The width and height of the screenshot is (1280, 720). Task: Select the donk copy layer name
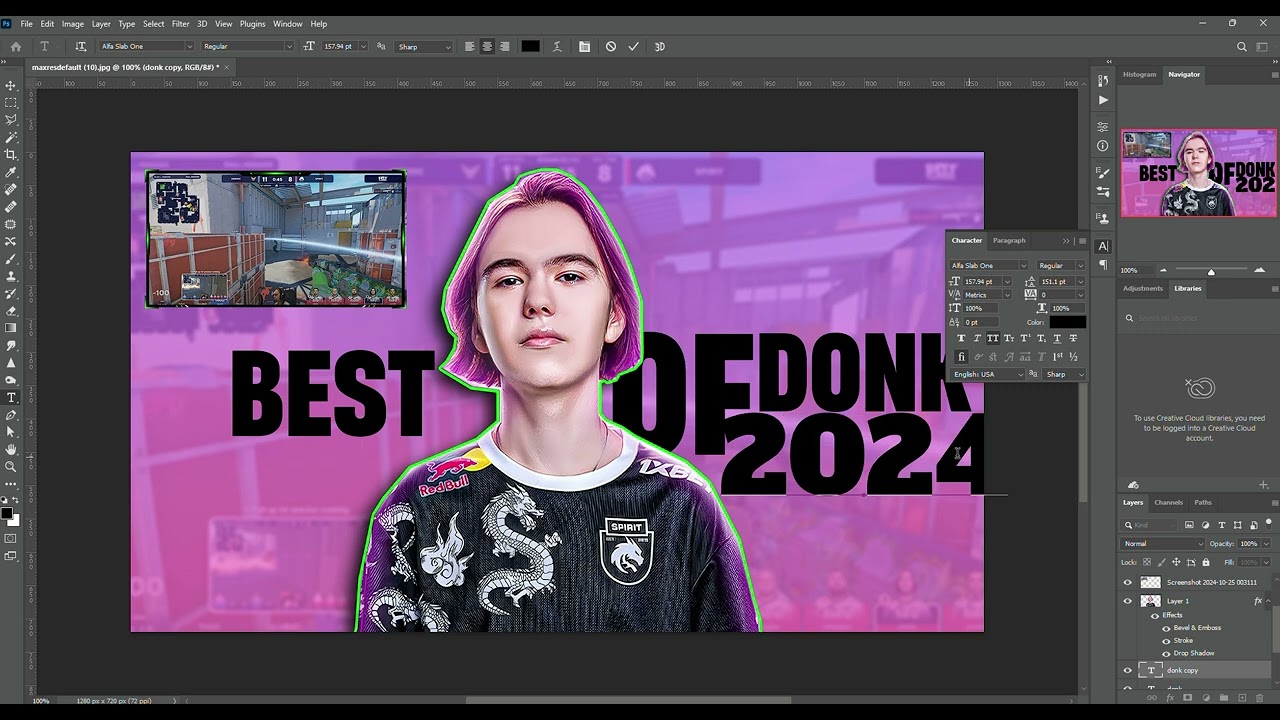click(x=1182, y=670)
